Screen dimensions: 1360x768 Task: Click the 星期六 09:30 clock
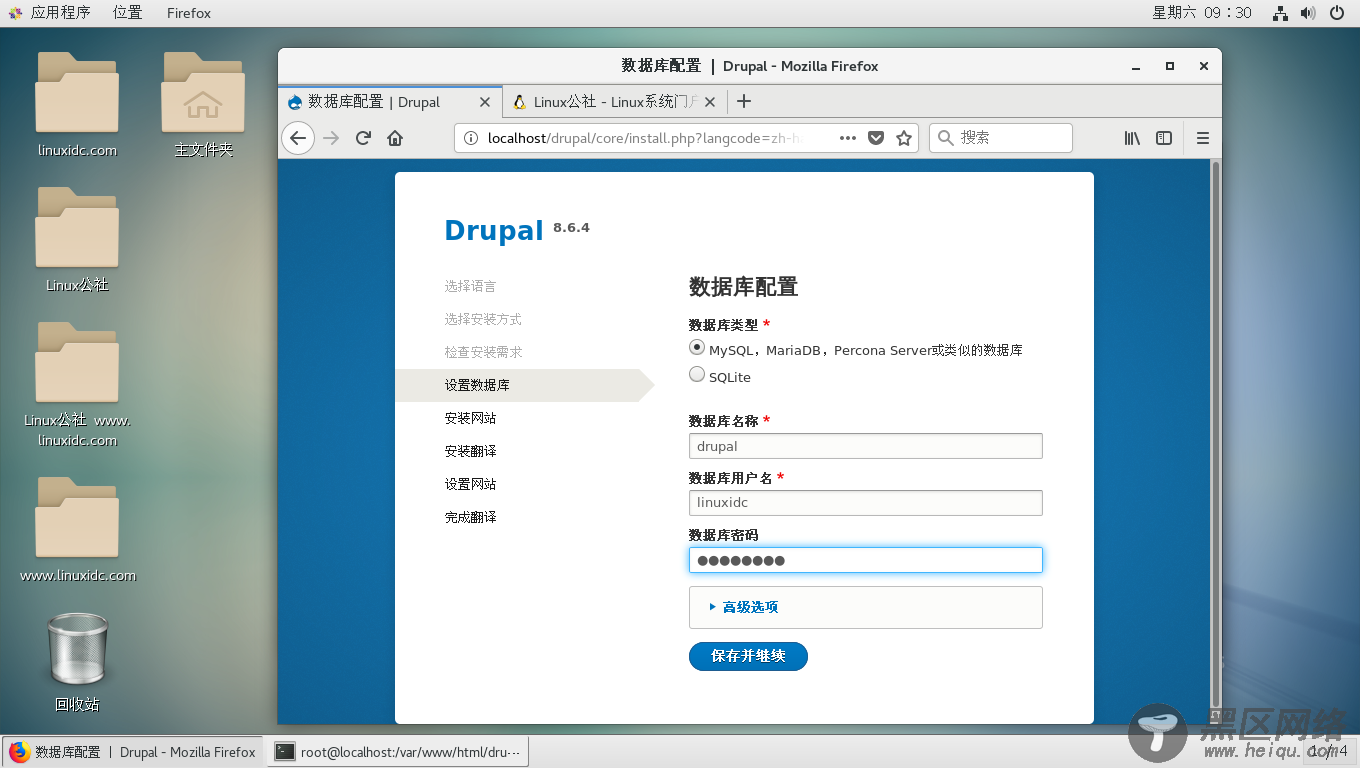pos(1202,13)
